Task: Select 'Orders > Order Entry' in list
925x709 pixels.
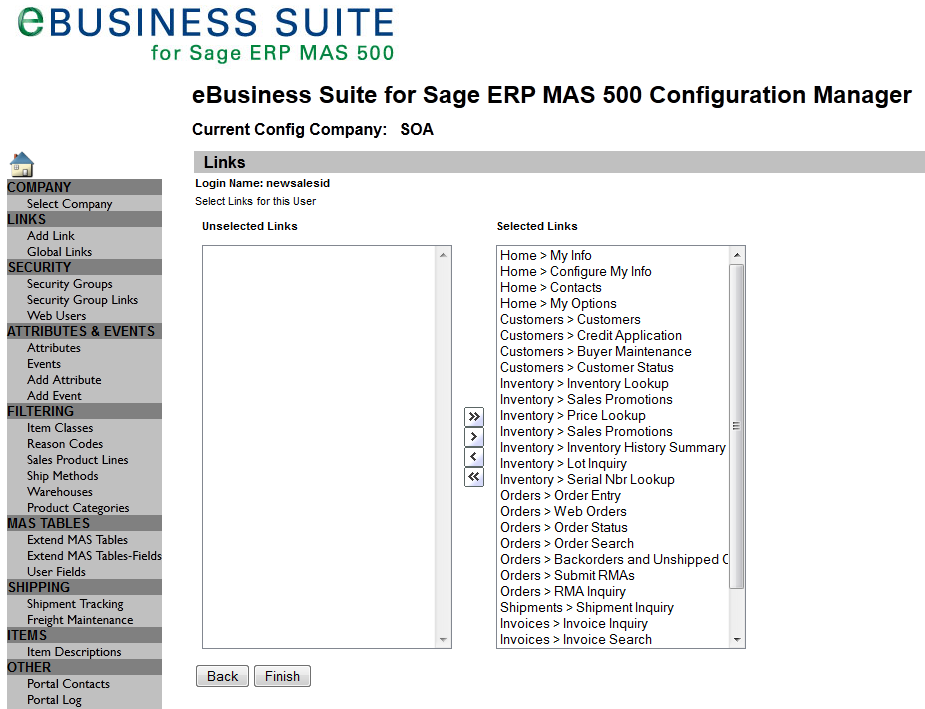Action: (560, 496)
